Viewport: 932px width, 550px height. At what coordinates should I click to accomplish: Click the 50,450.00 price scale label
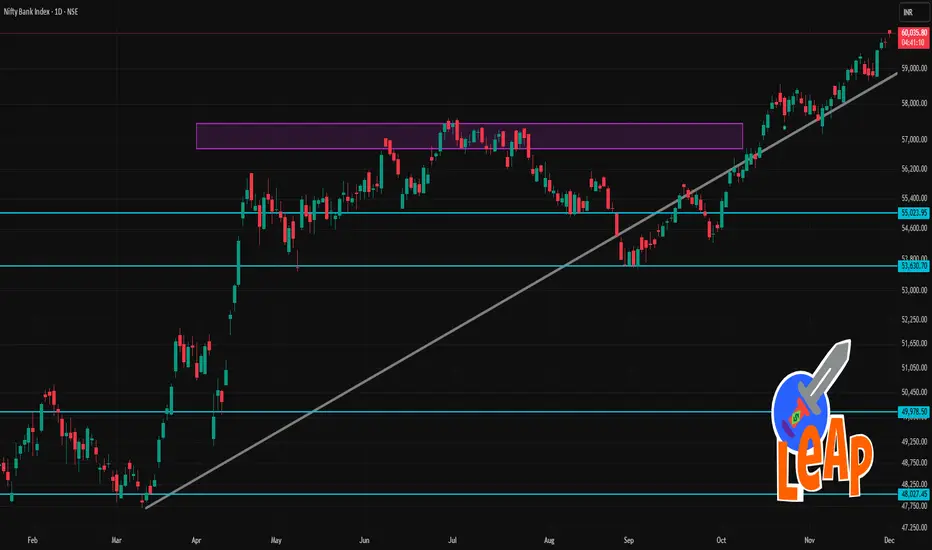pyautogui.click(x=914, y=392)
